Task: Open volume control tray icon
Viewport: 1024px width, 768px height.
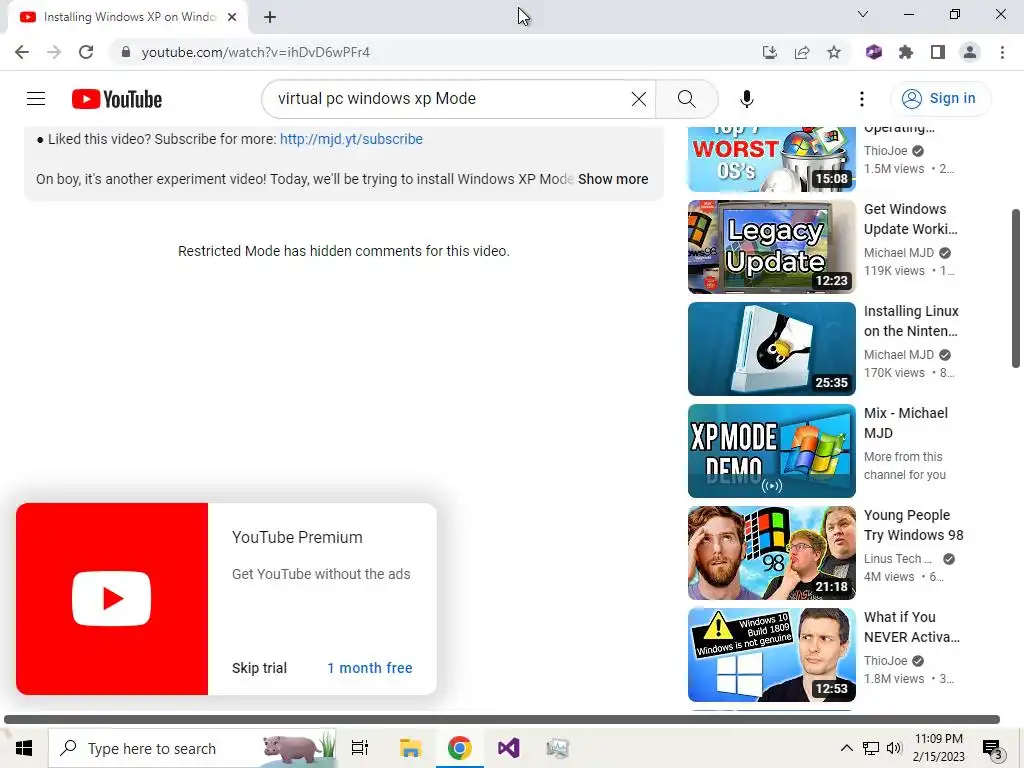Action: pos(894,748)
